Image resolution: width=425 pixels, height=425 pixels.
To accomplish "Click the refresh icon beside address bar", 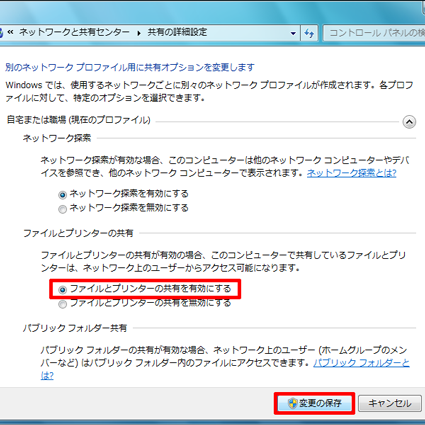I will (x=309, y=33).
